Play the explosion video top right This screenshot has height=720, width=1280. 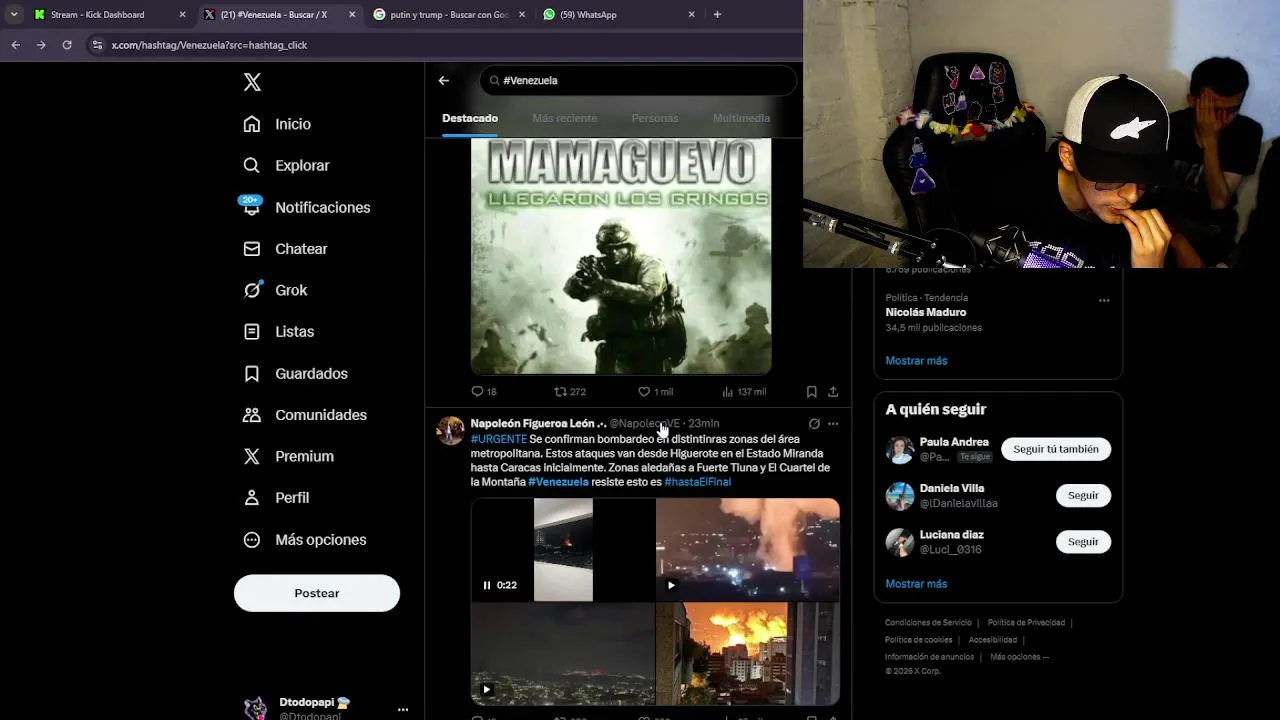[671, 585]
